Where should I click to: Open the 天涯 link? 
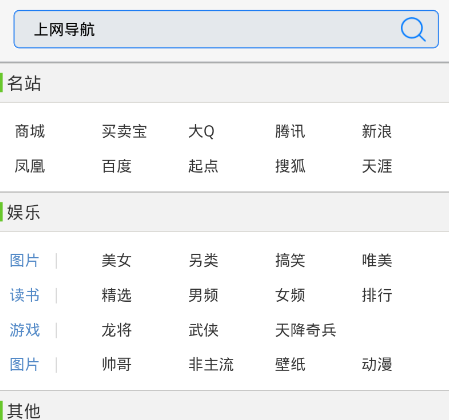[x=377, y=166]
